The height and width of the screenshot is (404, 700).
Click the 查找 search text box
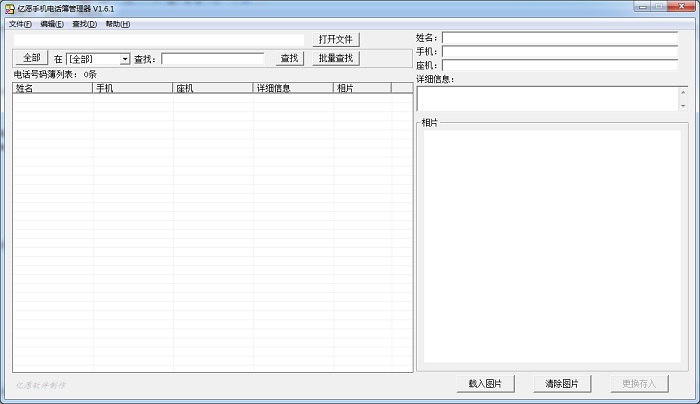coord(212,59)
